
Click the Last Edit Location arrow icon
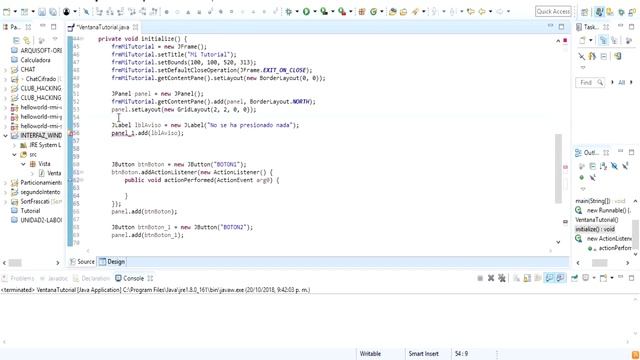click(x=471, y=12)
